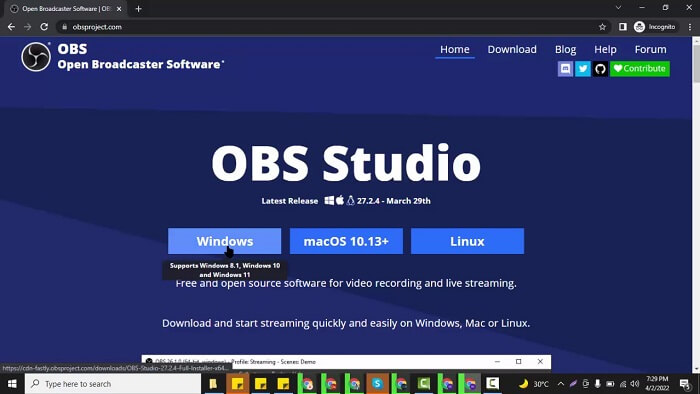700x394 pixels.
Task: Click the 27.2.4 - March 29th text
Action: coord(394,201)
